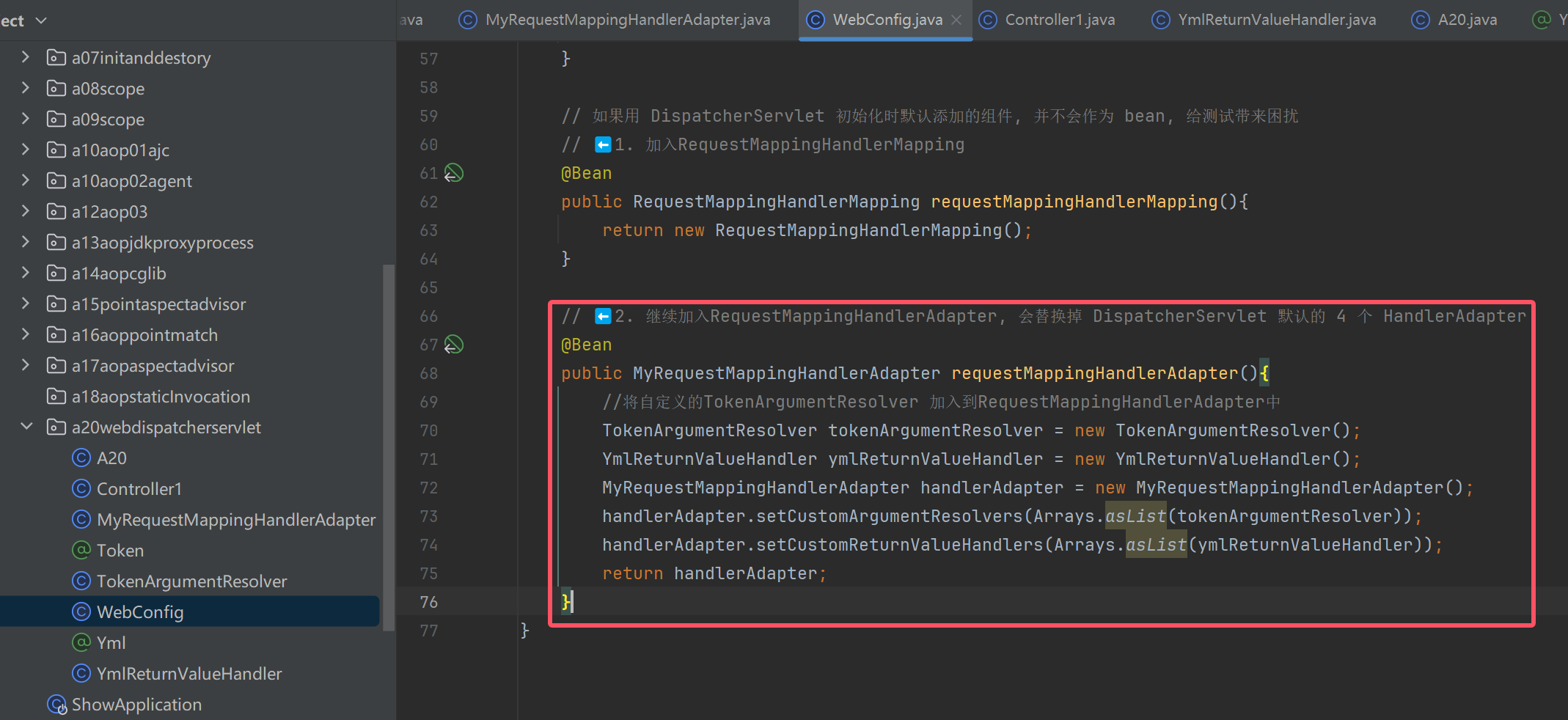Expand the a10aop01ajc package
The width and height of the screenshot is (1568, 720).
point(26,149)
